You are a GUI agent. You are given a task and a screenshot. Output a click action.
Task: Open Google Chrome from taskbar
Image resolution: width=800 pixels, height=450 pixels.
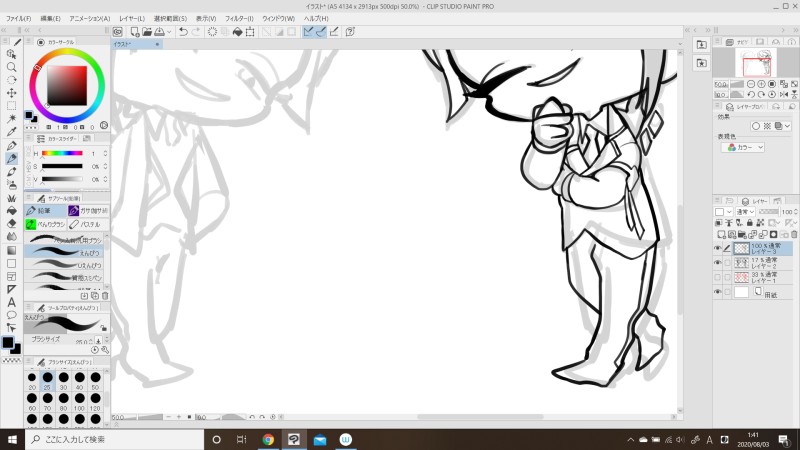pos(268,439)
